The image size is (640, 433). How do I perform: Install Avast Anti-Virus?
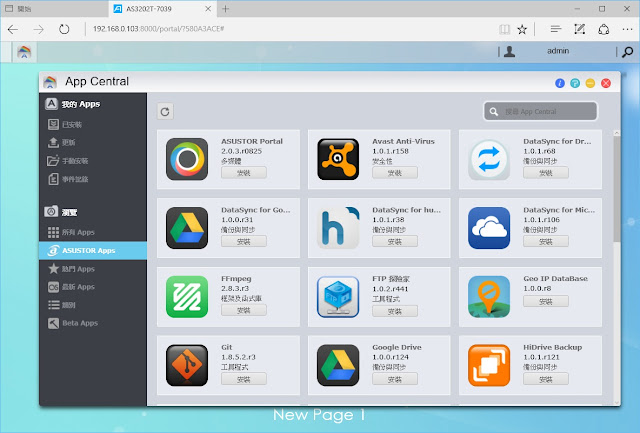395,173
